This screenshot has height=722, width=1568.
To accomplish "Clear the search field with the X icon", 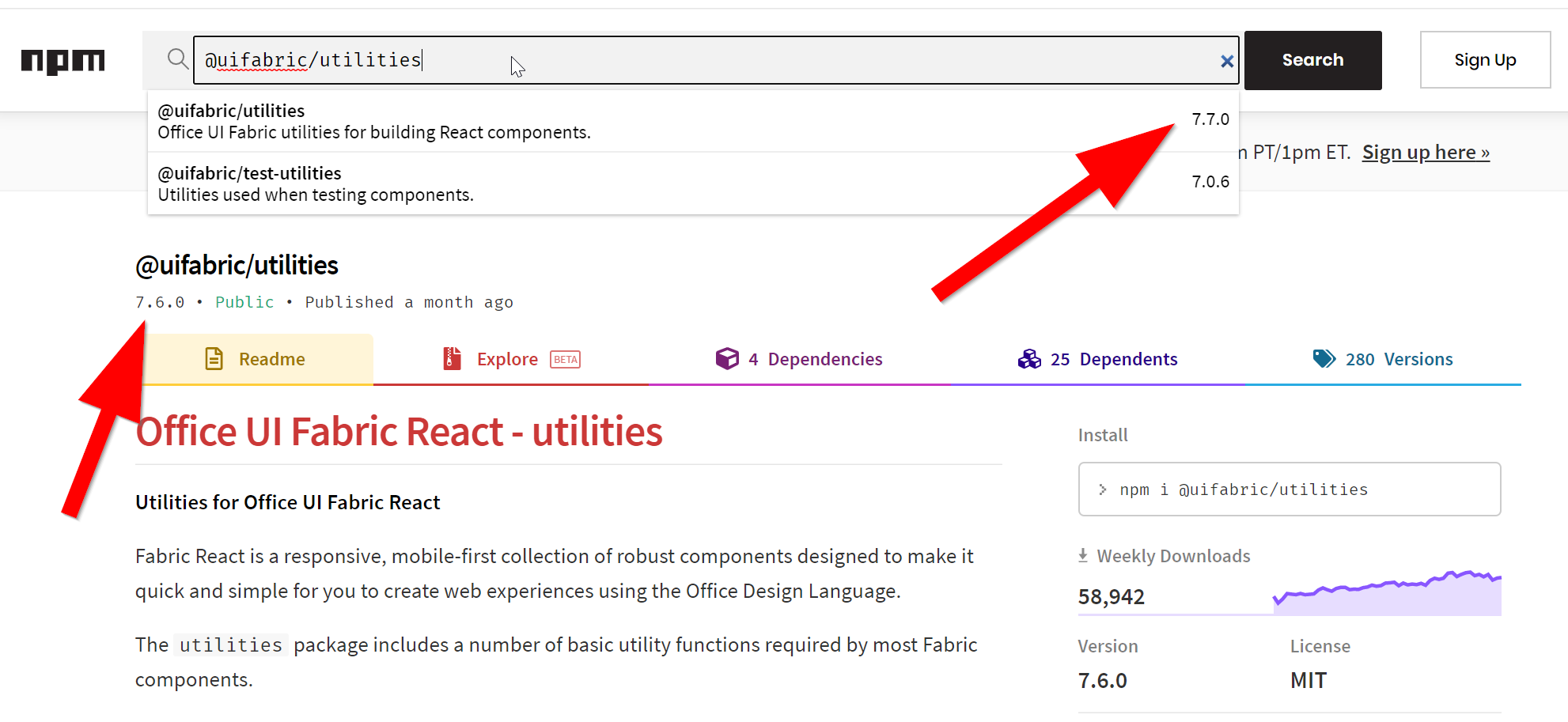I will [1227, 60].
